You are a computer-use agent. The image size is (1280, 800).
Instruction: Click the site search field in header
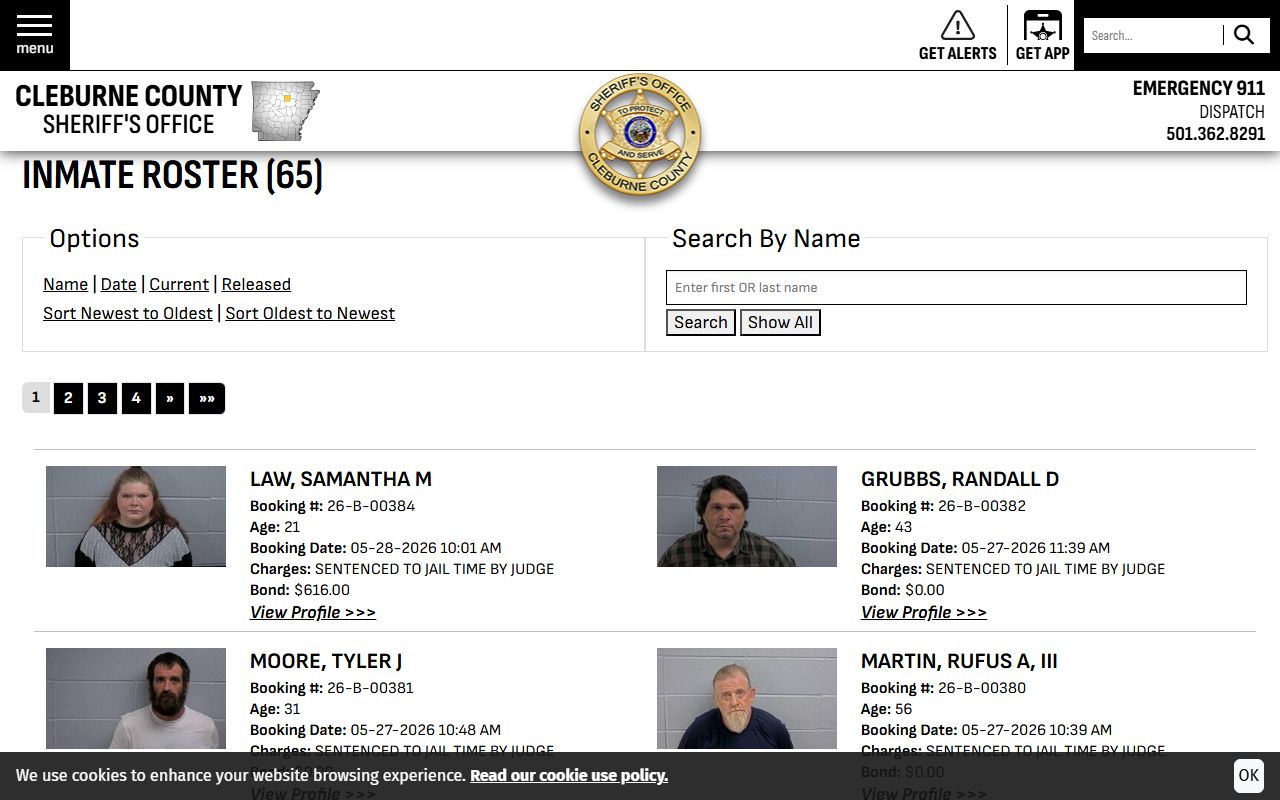(1152, 35)
